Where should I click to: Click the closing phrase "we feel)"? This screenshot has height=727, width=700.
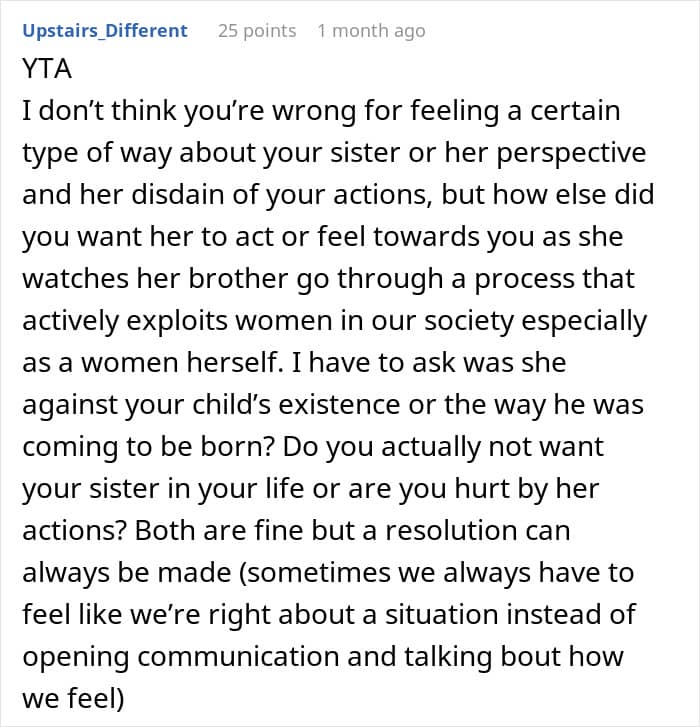pos(73,699)
